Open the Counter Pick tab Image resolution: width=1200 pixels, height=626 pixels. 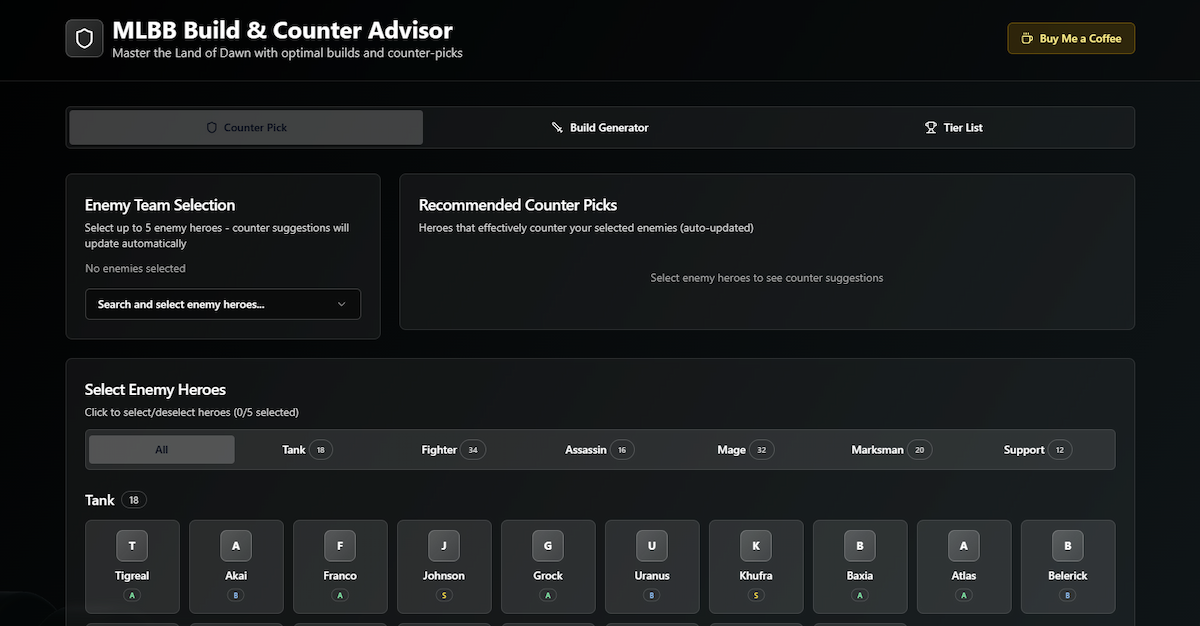pos(246,128)
